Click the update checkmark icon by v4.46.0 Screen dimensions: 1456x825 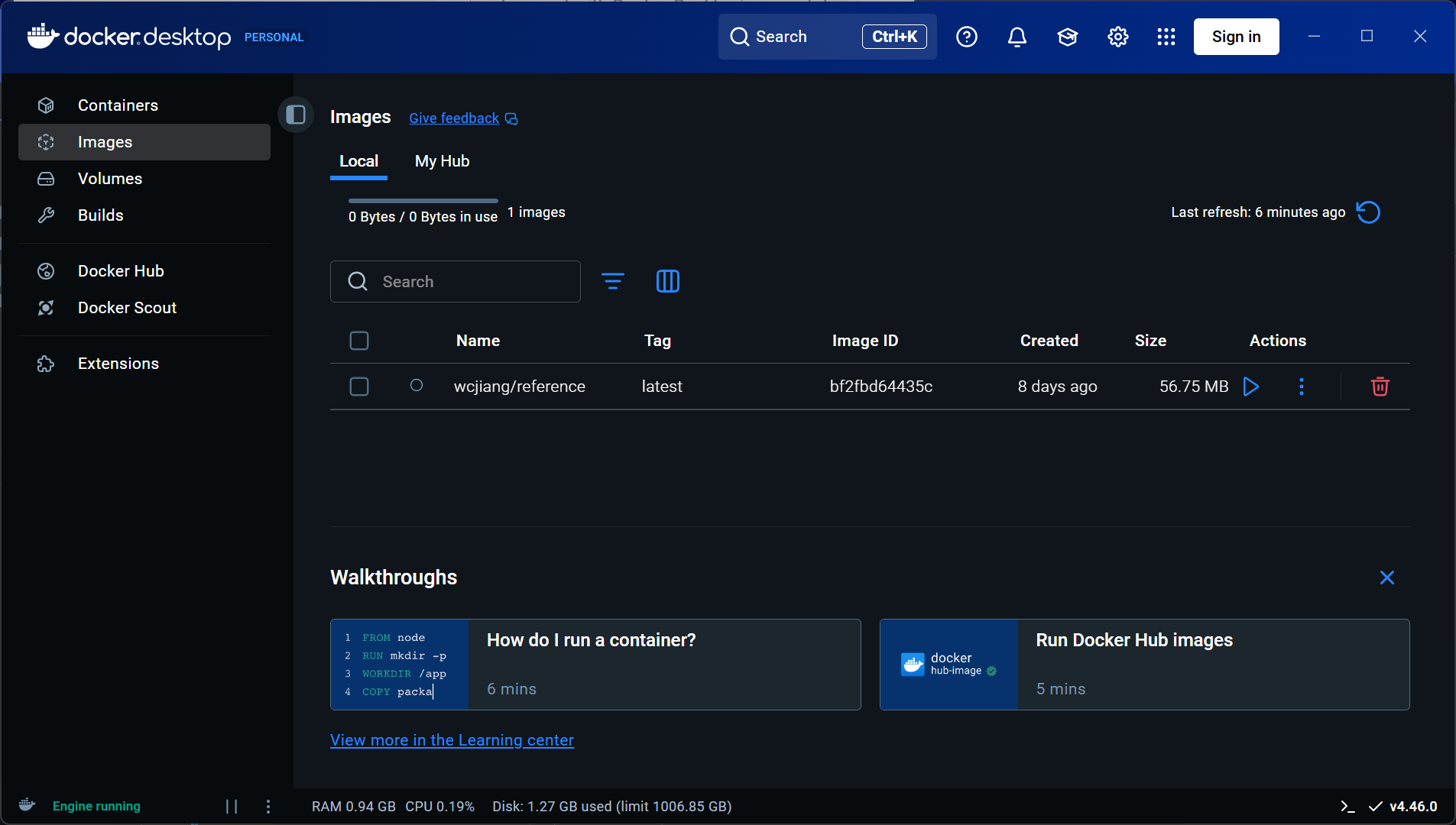click(1376, 807)
